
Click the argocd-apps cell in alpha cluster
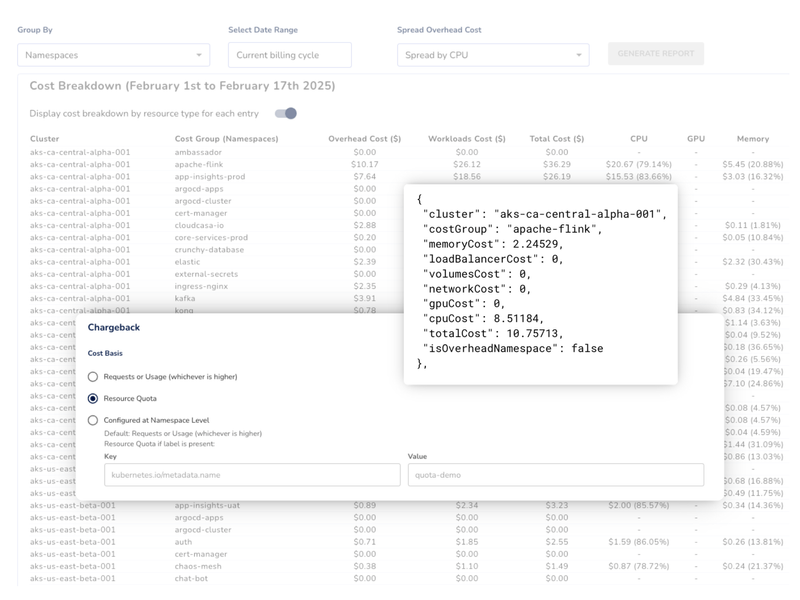point(199,189)
